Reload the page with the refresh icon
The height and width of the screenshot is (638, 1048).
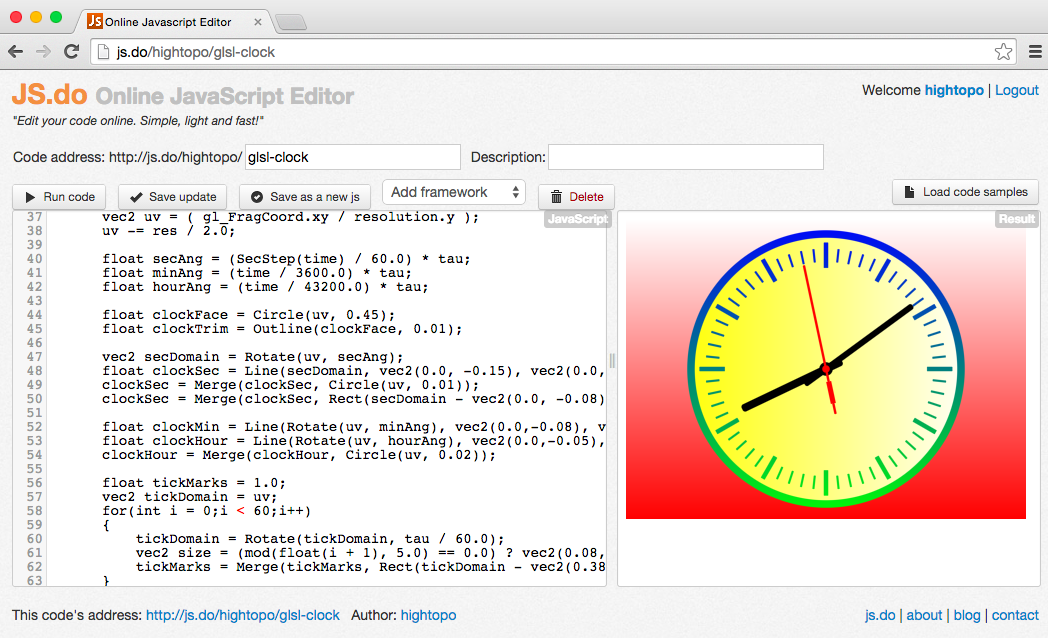click(x=72, y=51)
